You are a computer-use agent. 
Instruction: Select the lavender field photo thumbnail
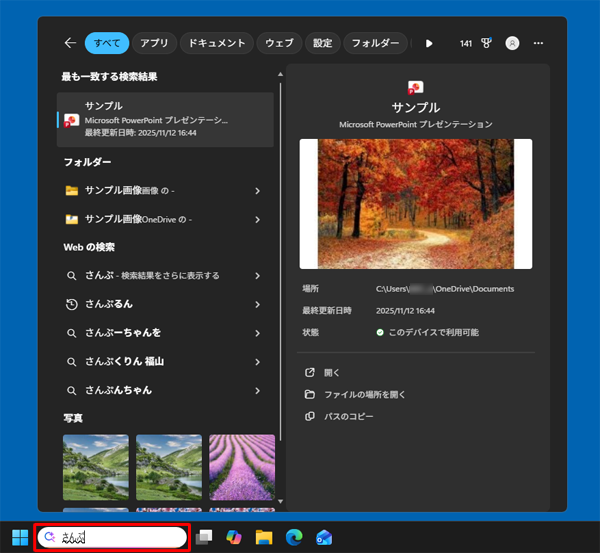(x=242, y=466)
